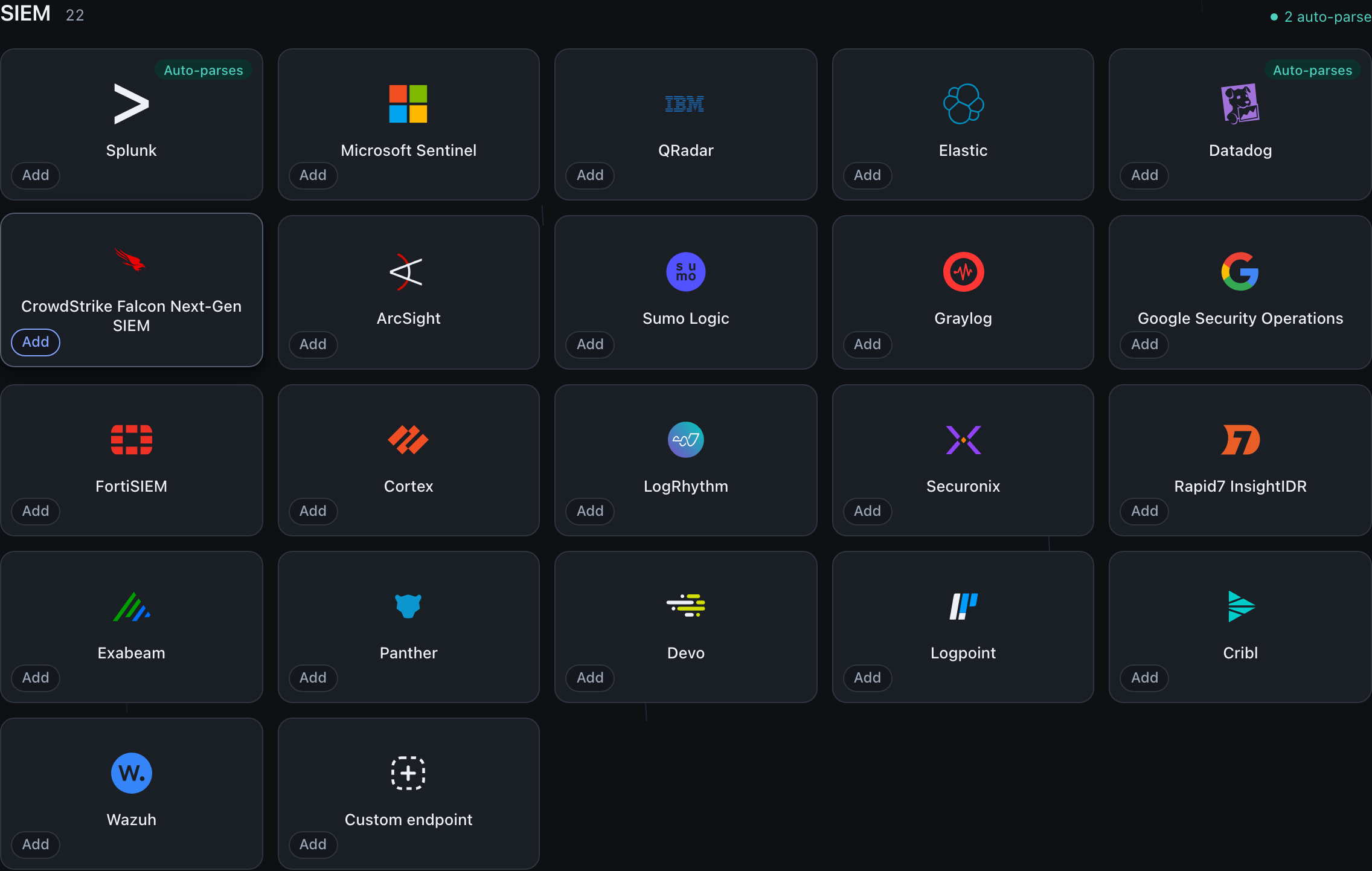This screenshot has height=871, width=1372.
Task: Click the Panther blue head logo
Action: (408, 606)
